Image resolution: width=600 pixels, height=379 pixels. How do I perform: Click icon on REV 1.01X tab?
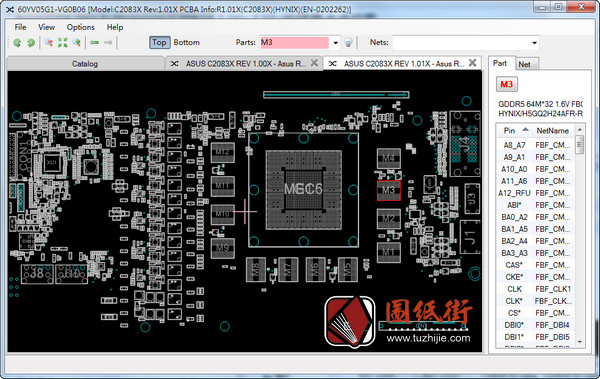point(333,64)
